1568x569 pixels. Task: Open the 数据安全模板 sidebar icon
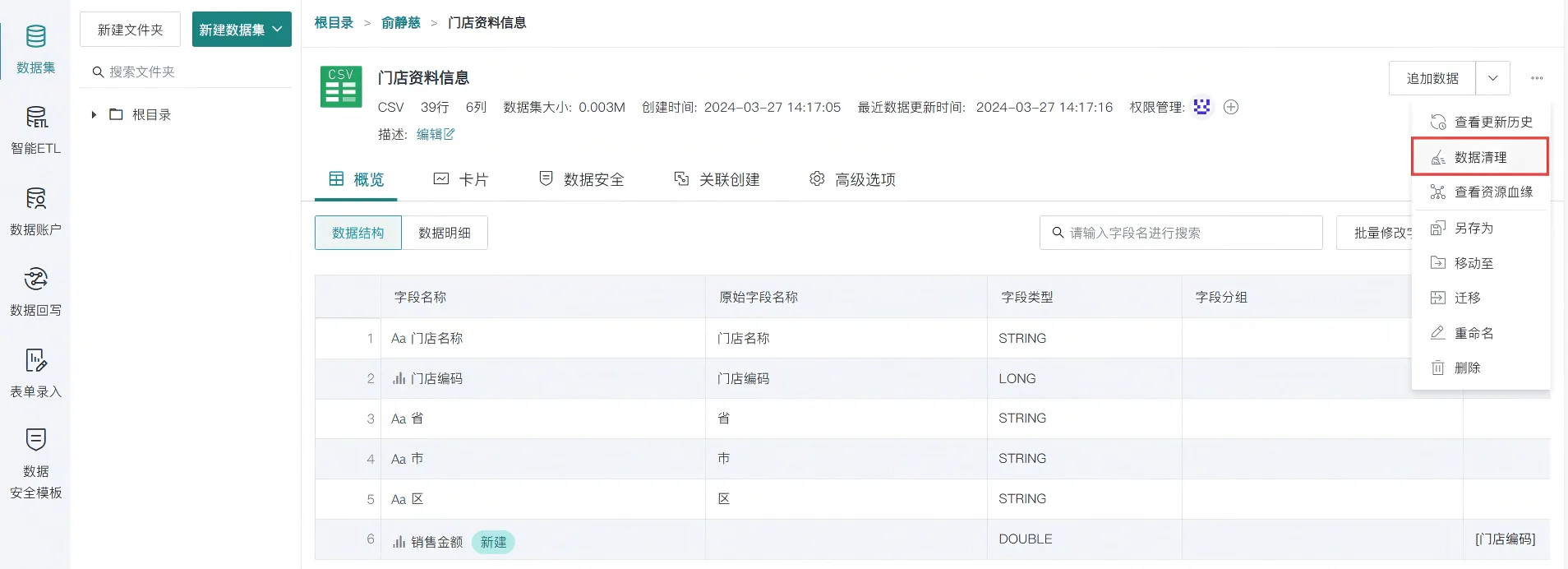(35, 462)
